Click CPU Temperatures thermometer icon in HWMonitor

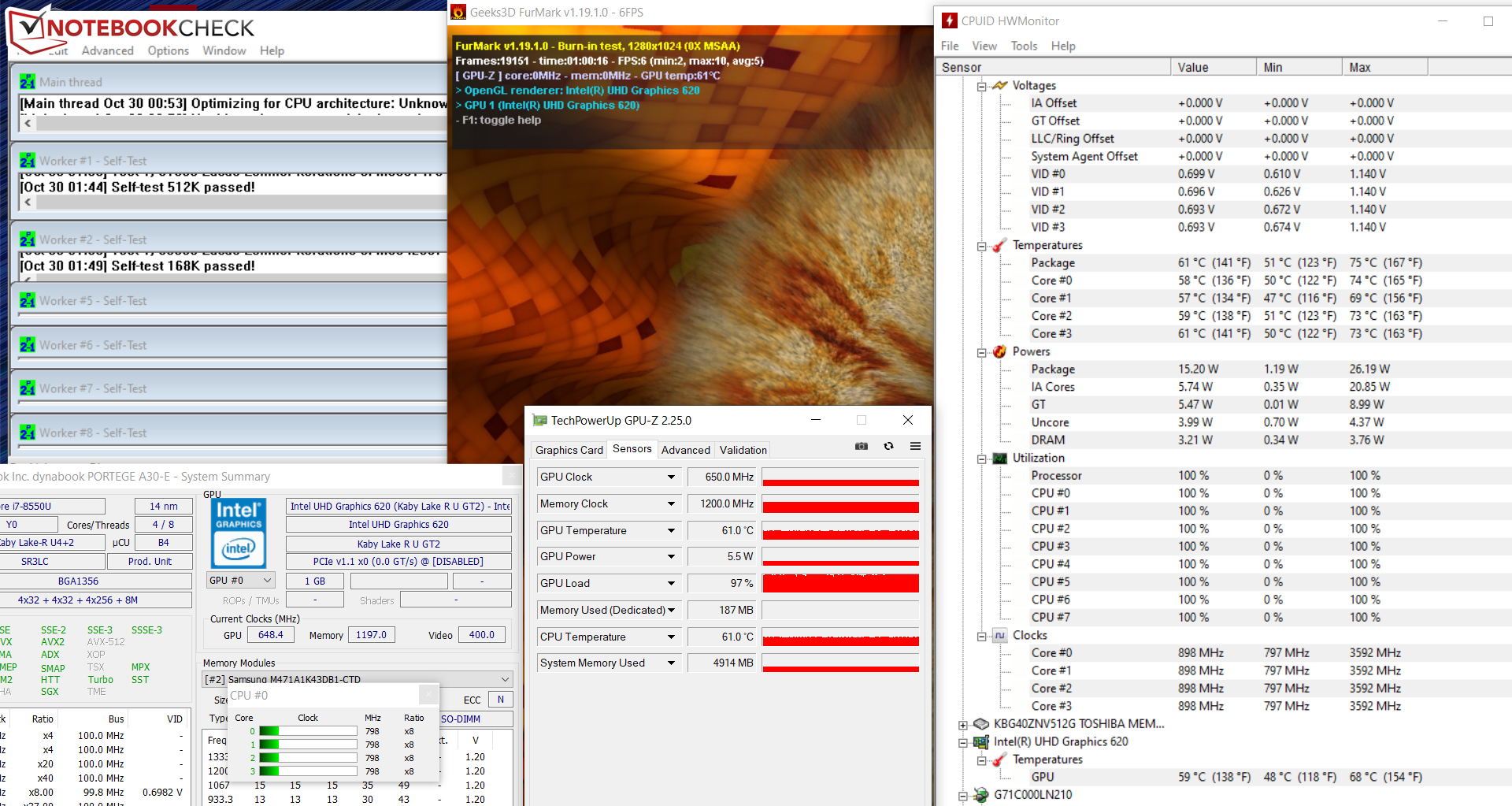pyautogui.click(x=999, y=245)
